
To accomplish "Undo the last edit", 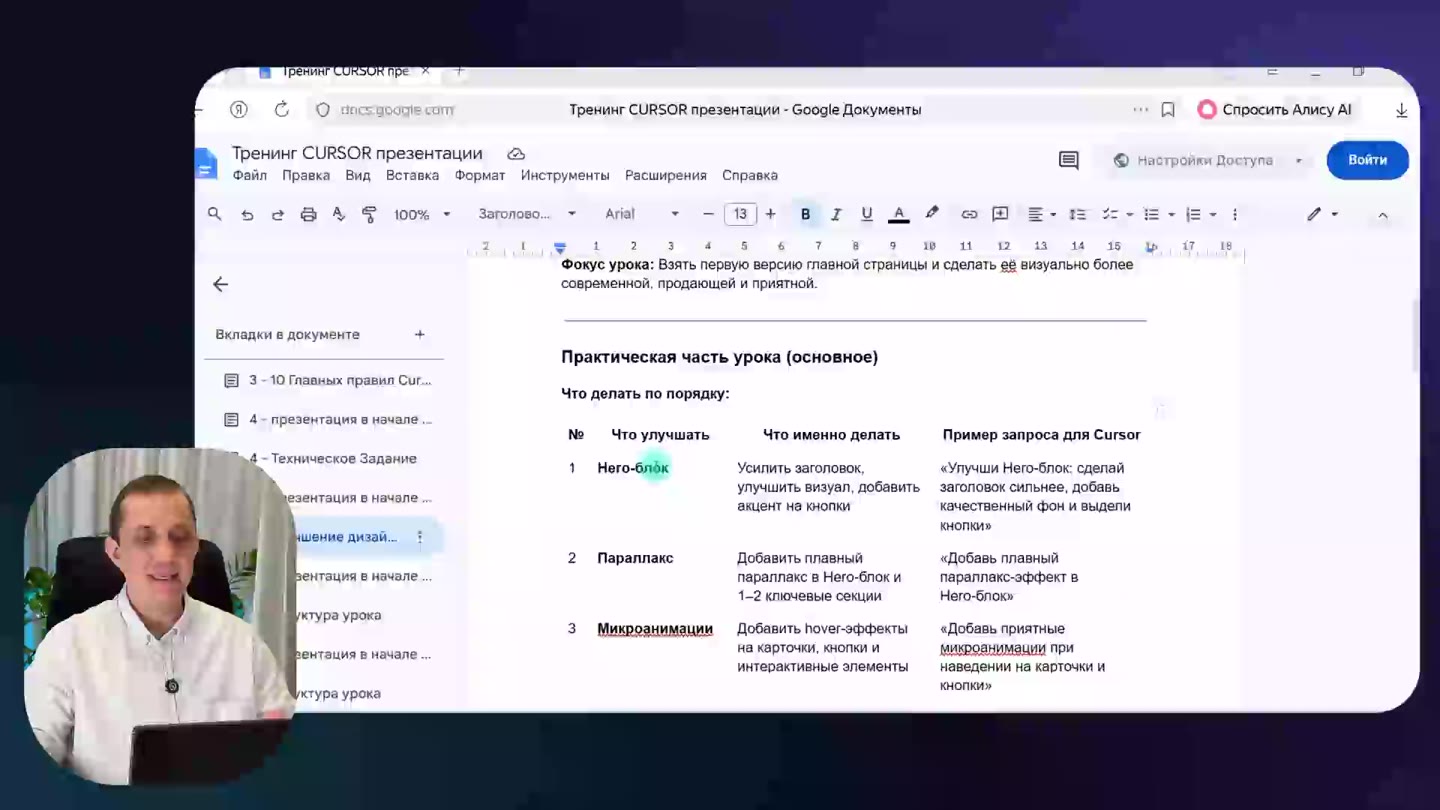I will (247, 215).
